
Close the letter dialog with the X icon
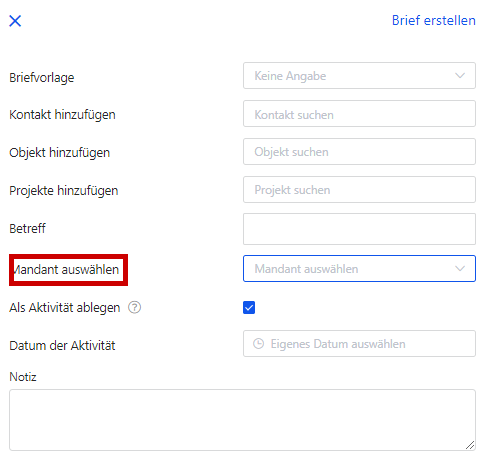[15, 21]
